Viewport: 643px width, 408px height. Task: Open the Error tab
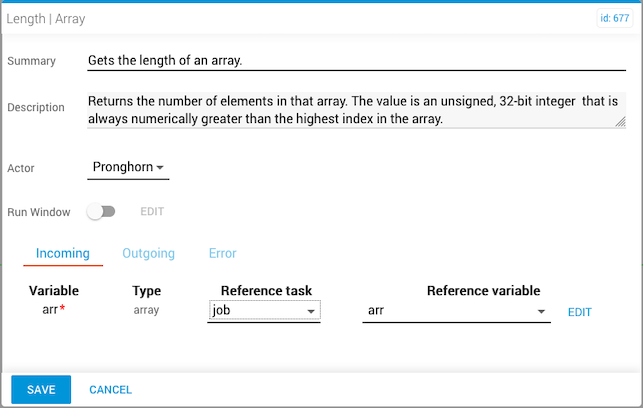pyautogui.click(x=222, y=254)
